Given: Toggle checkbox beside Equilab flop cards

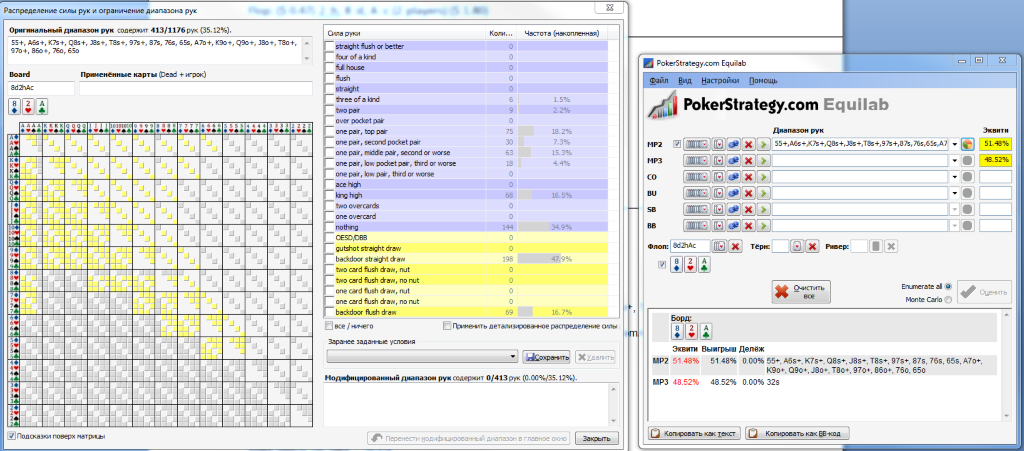Looking at the screenshot, I should coord(662,265).
